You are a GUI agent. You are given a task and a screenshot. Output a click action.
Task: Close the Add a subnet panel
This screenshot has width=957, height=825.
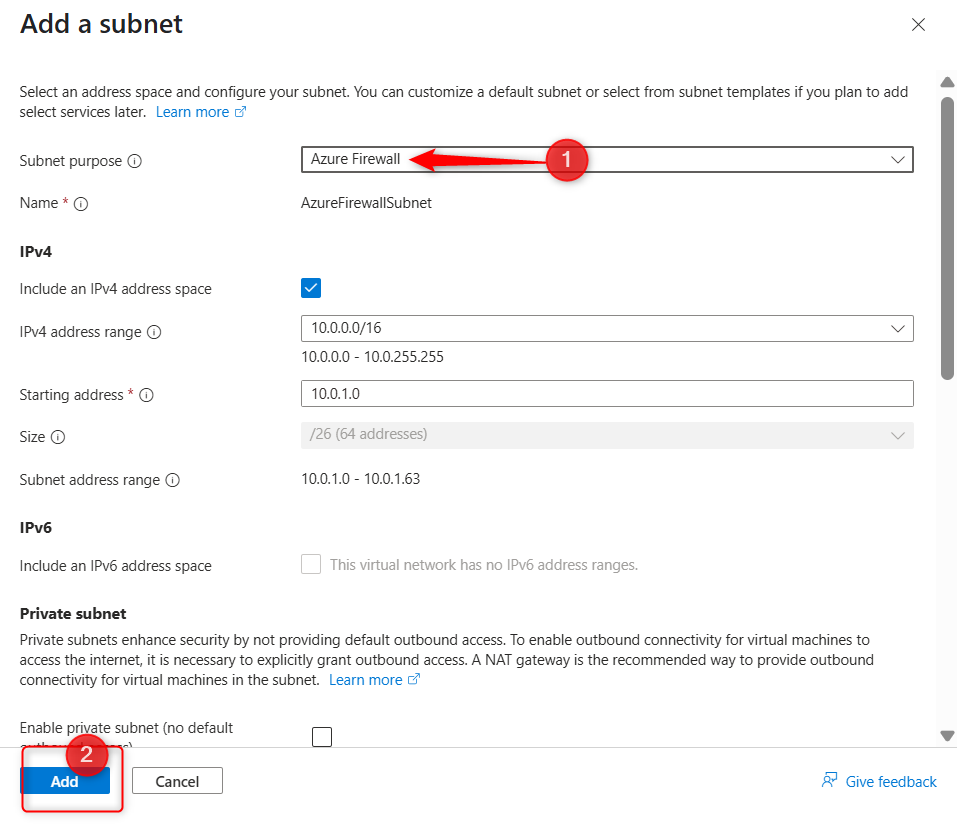pyautogui.click(x=918, y=24)
